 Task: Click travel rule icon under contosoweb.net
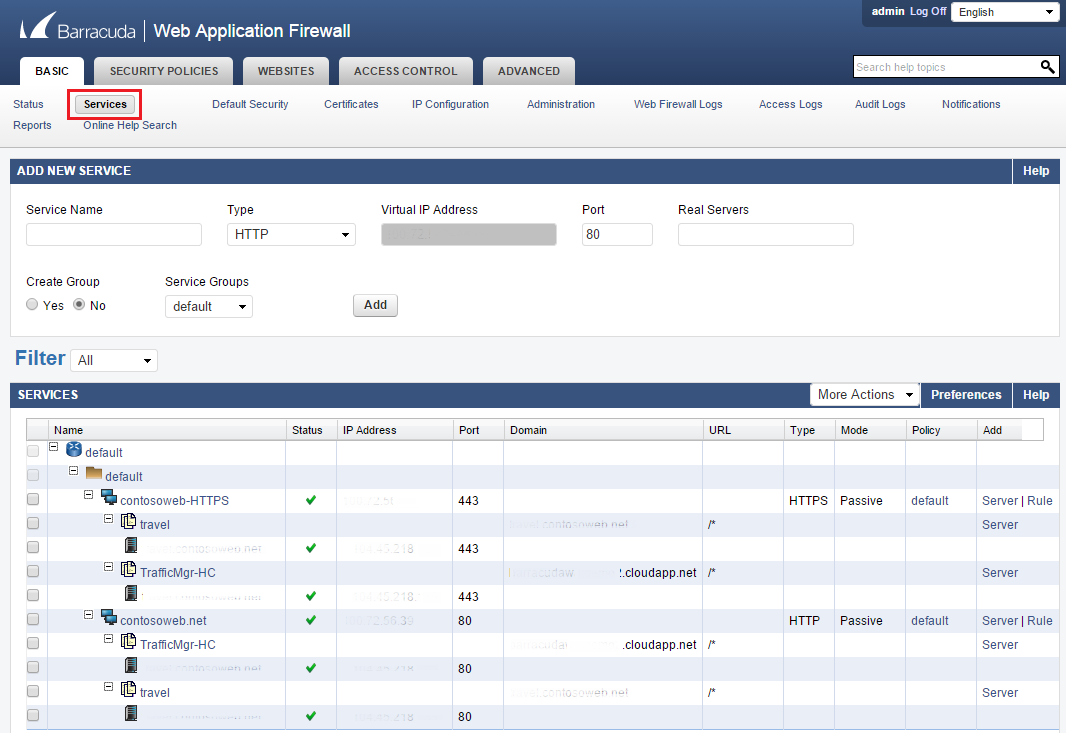click(128, 689)
